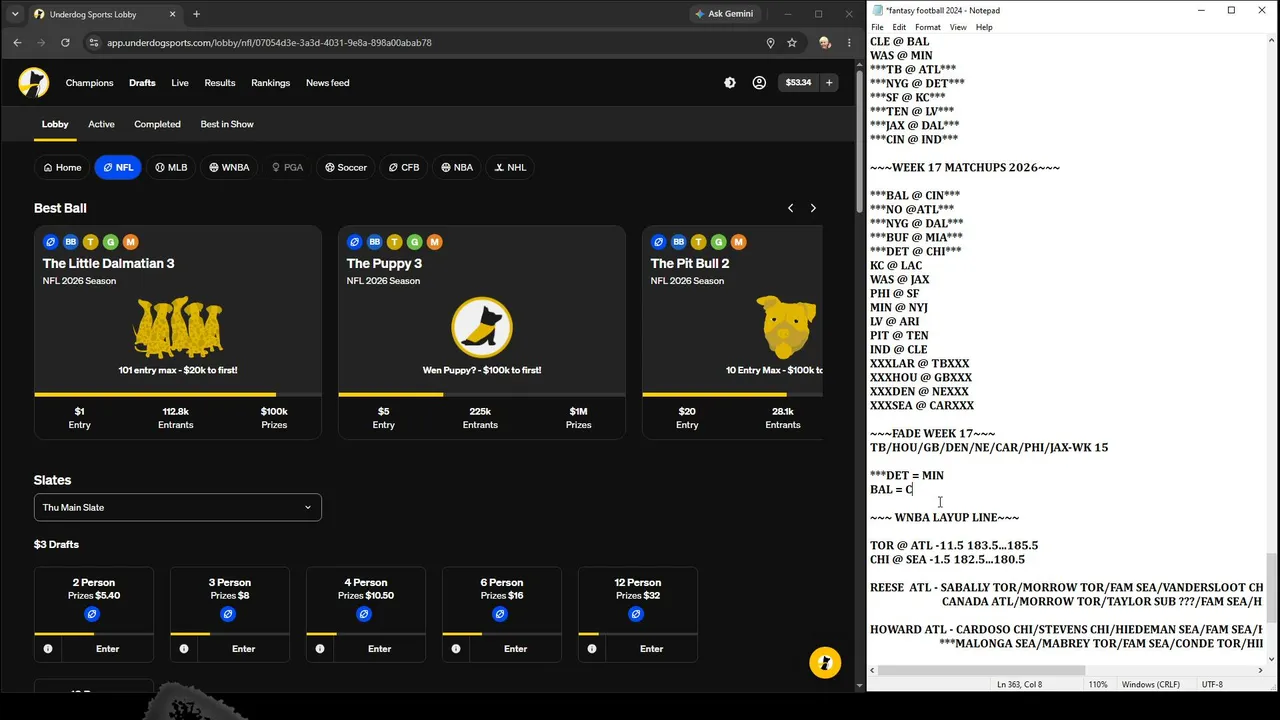
Task: Select the Lobby tab
Action: (x=55, y=124)
